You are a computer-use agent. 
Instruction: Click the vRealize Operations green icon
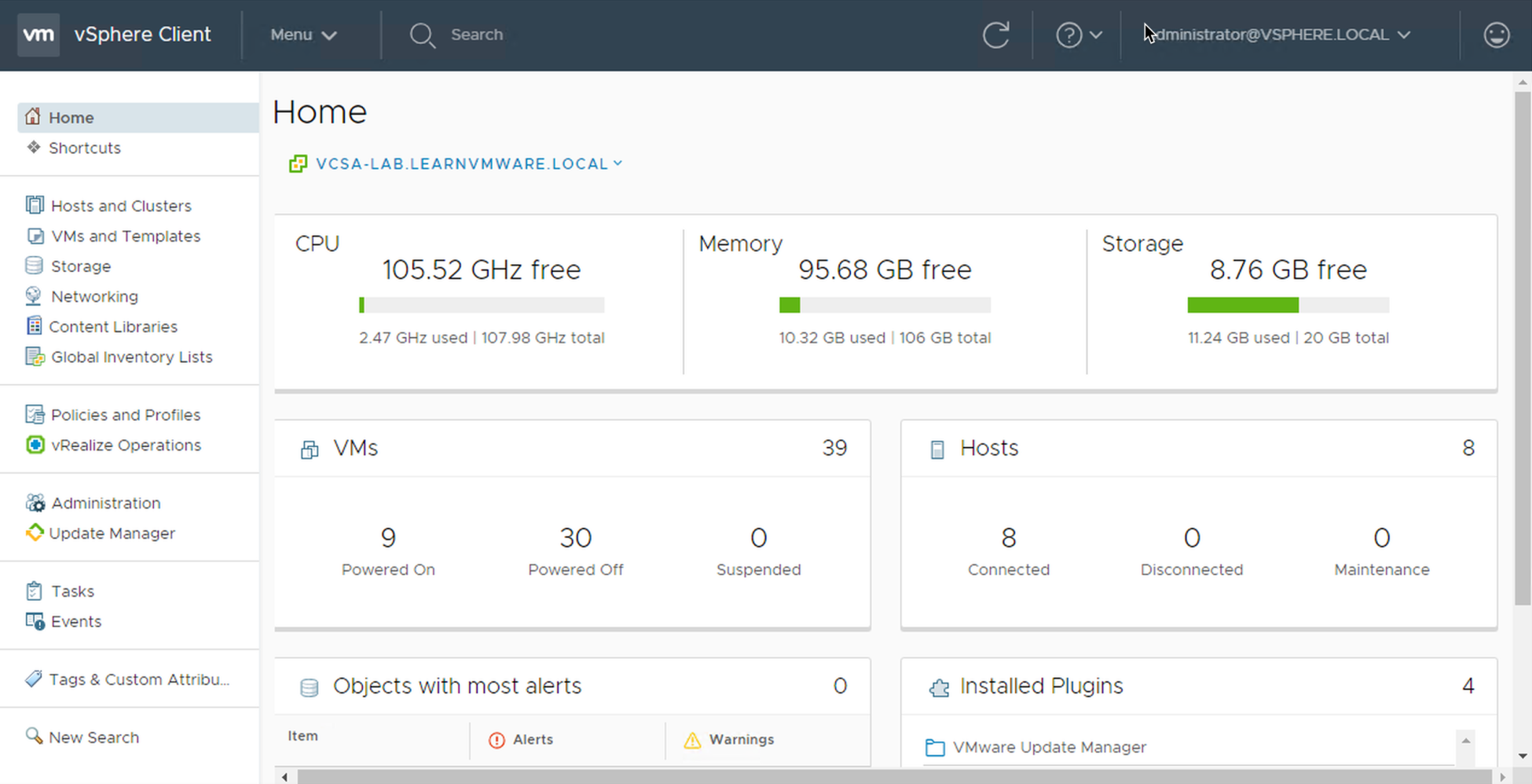click(35, 445)
